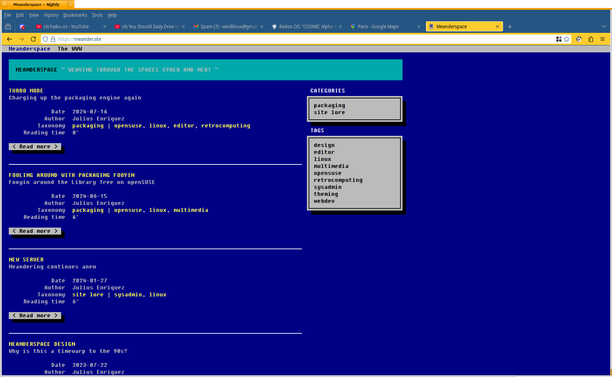The width and height of the screenshot is (612, 377).
Task: Click The WWW navbar link
Action: click(70, 49)
